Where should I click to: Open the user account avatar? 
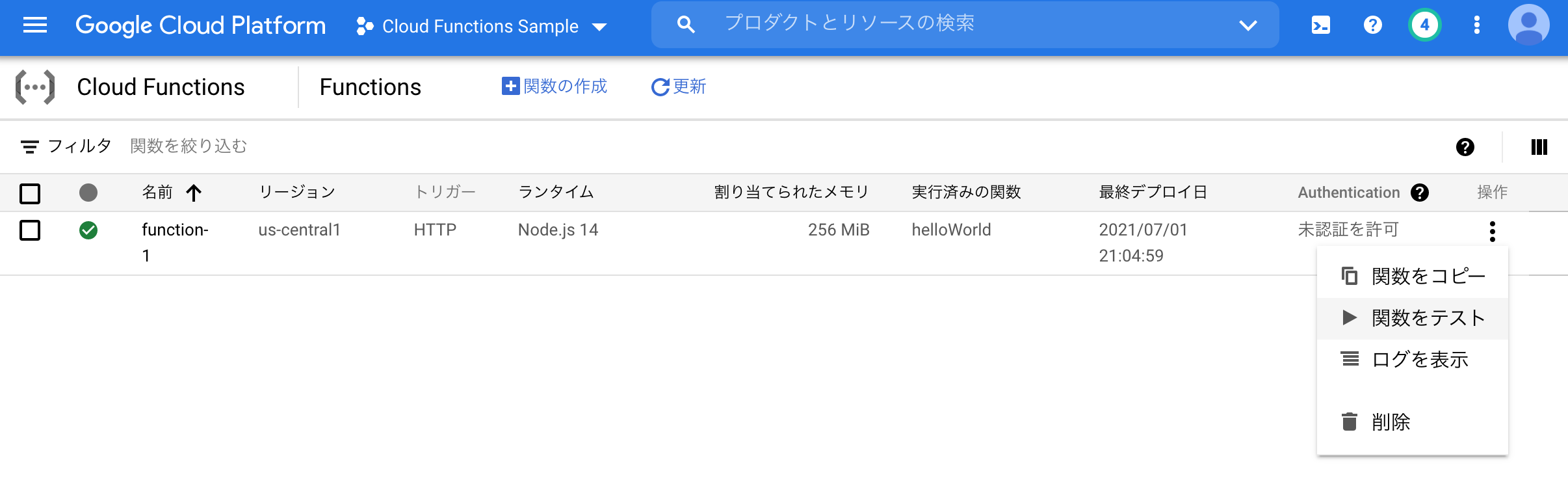tap(1529, 25)
